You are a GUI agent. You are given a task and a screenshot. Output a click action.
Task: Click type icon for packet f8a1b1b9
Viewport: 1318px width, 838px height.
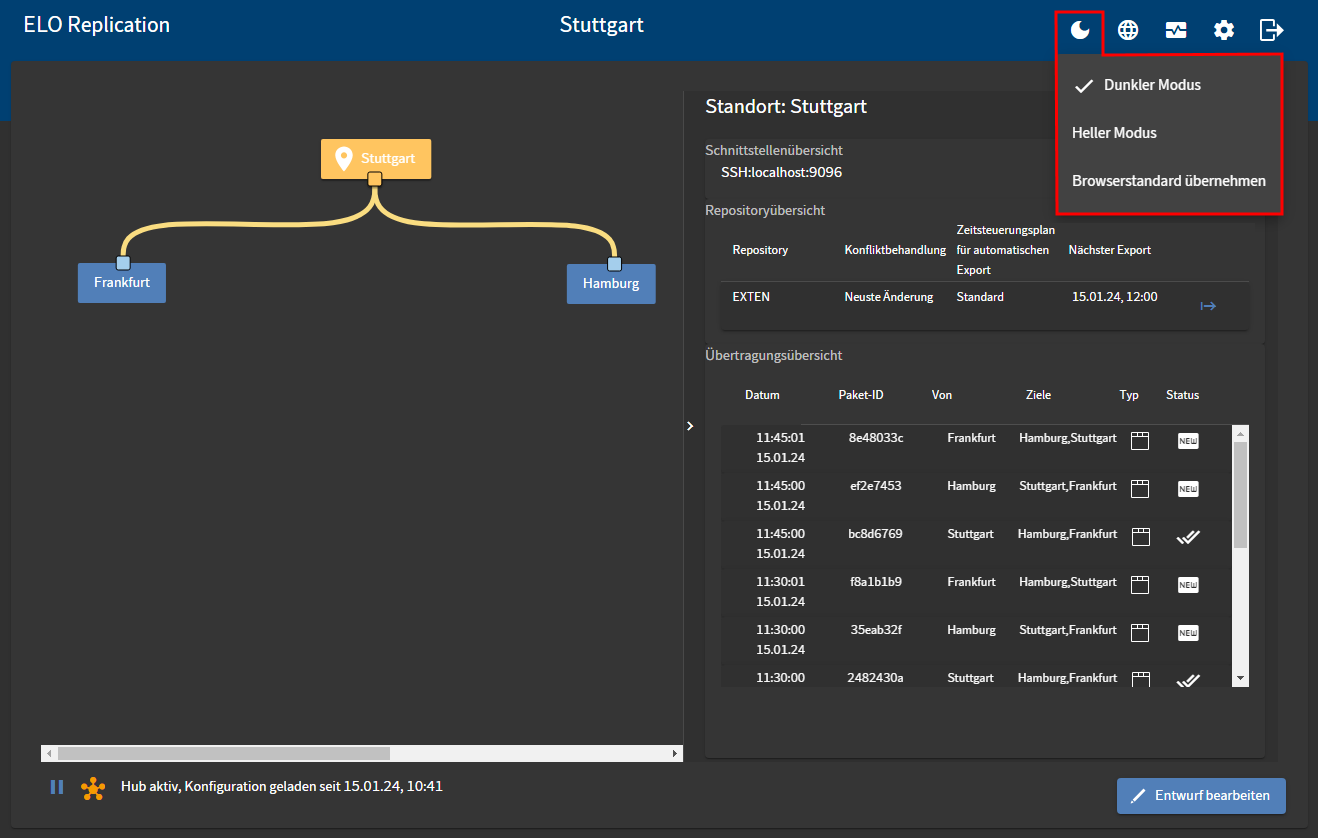[x=1140, y=585]
